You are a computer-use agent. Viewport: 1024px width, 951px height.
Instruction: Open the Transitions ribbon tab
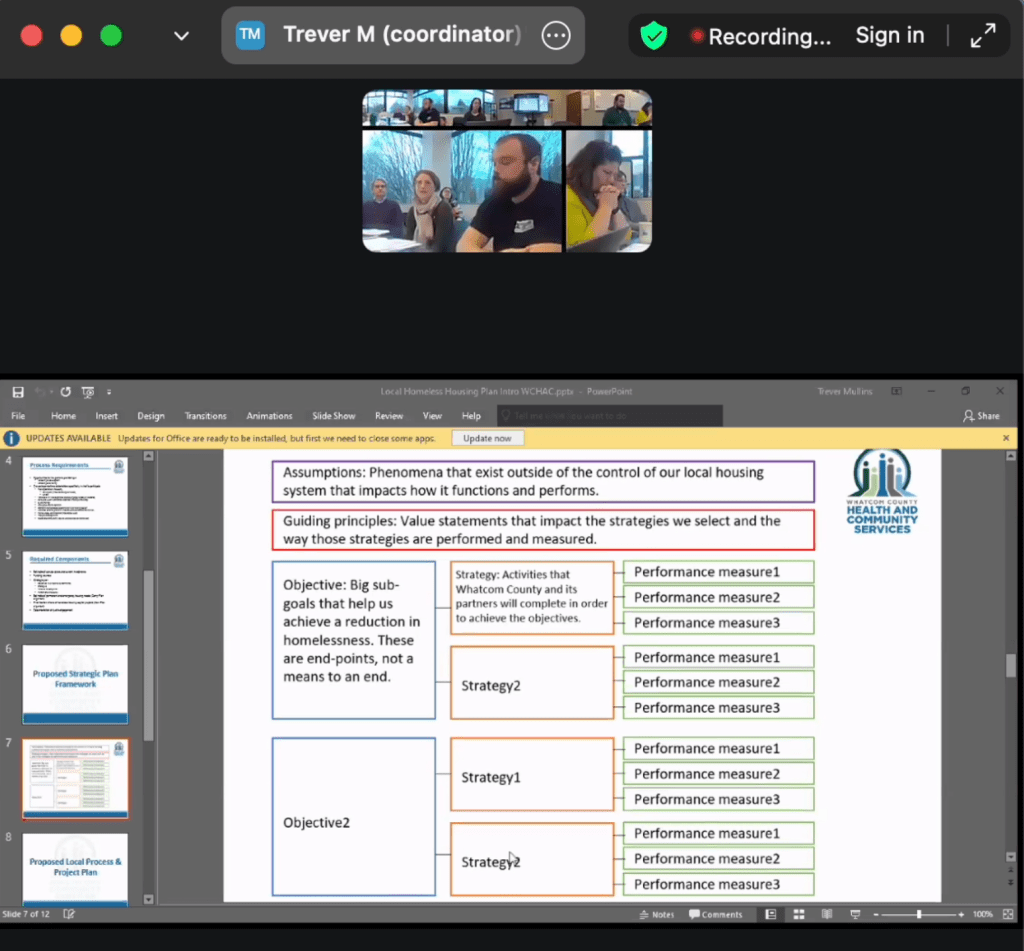click(205, 416)
